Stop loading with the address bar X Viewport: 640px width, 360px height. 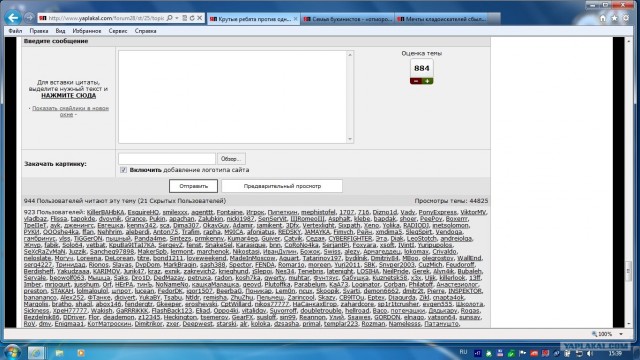point(200,18)
